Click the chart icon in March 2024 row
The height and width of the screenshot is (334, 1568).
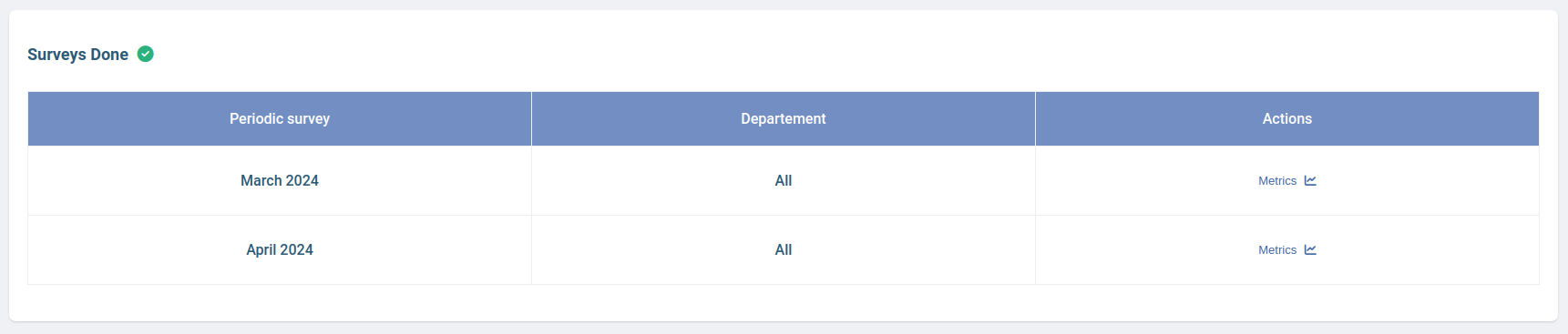pyautogui.click(x=1310, y=180)
